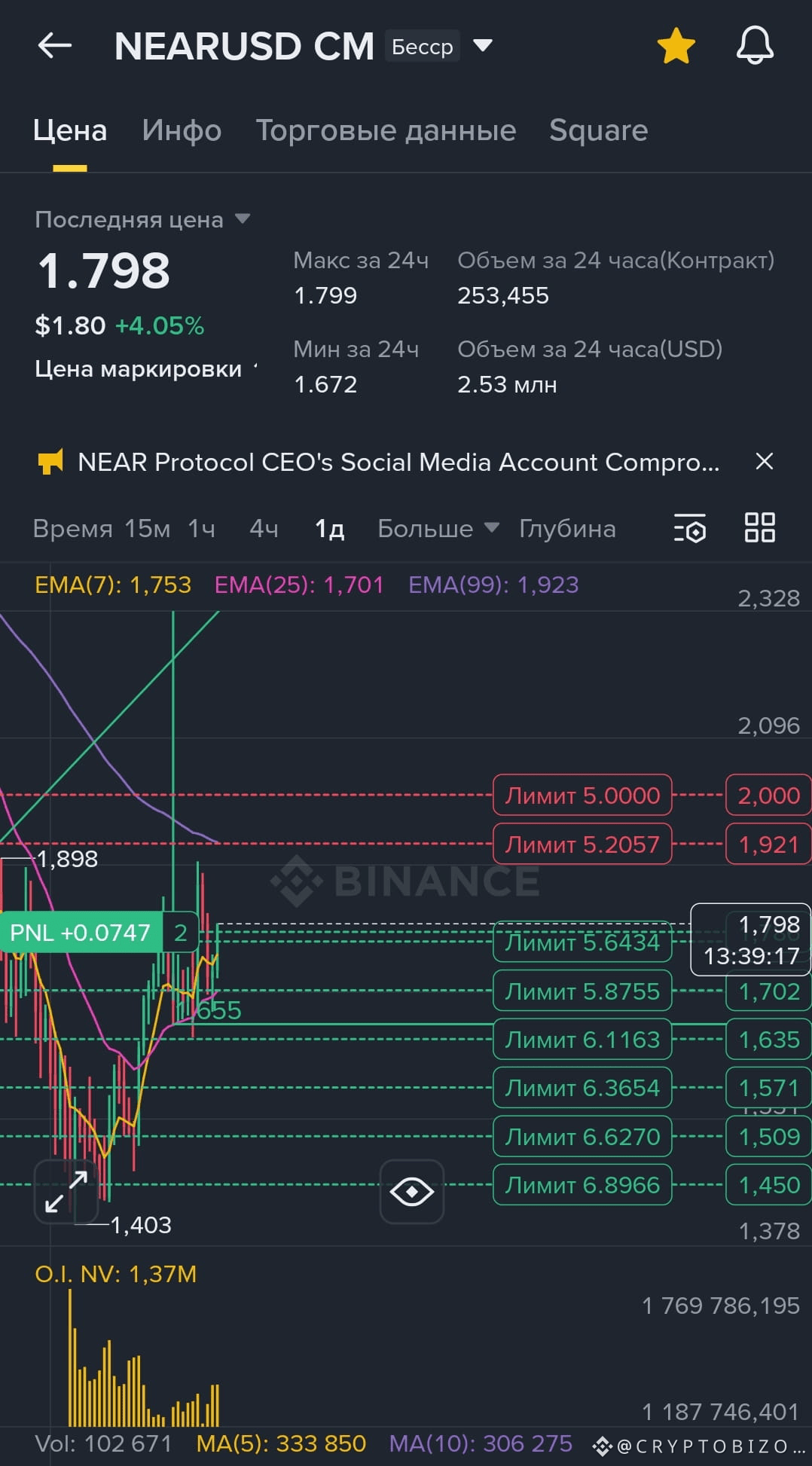Select the Лимит 6.3654 order label
Image resolution: width=812 pixels, height=1466 pixels.
[582, 1088]
